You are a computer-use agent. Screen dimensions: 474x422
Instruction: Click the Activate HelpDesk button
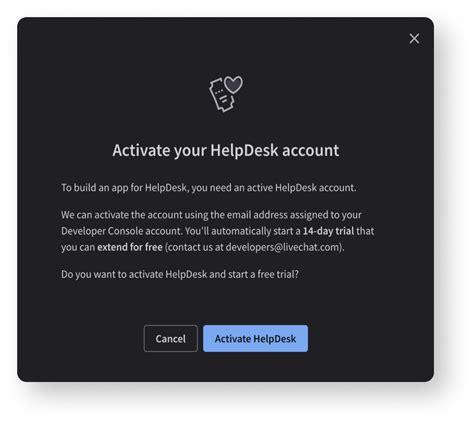tap(255, 339)
